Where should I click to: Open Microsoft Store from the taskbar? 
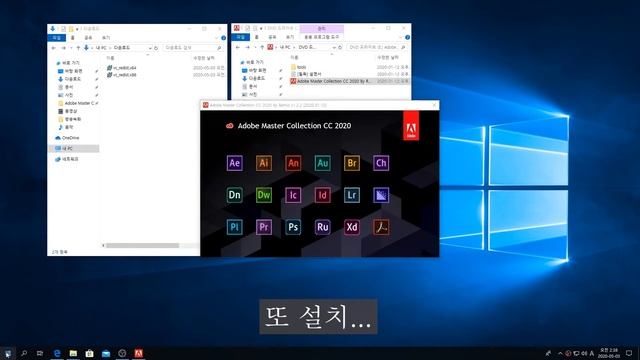tap(89, 353)
